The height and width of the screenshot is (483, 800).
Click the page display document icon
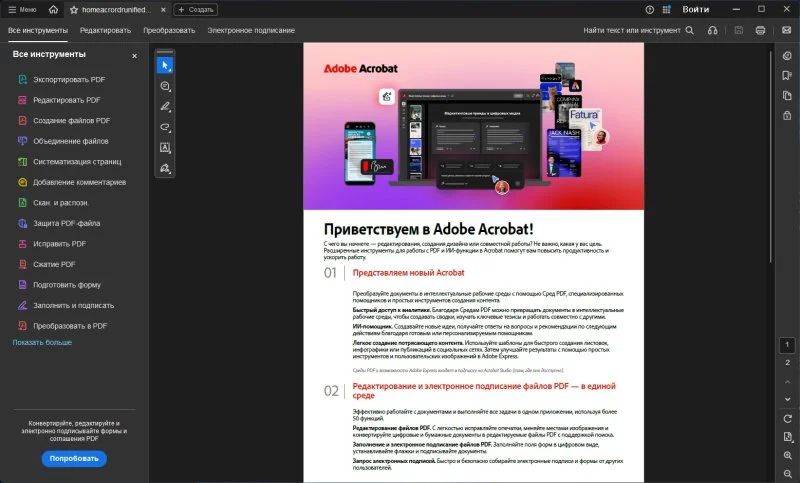787,437
